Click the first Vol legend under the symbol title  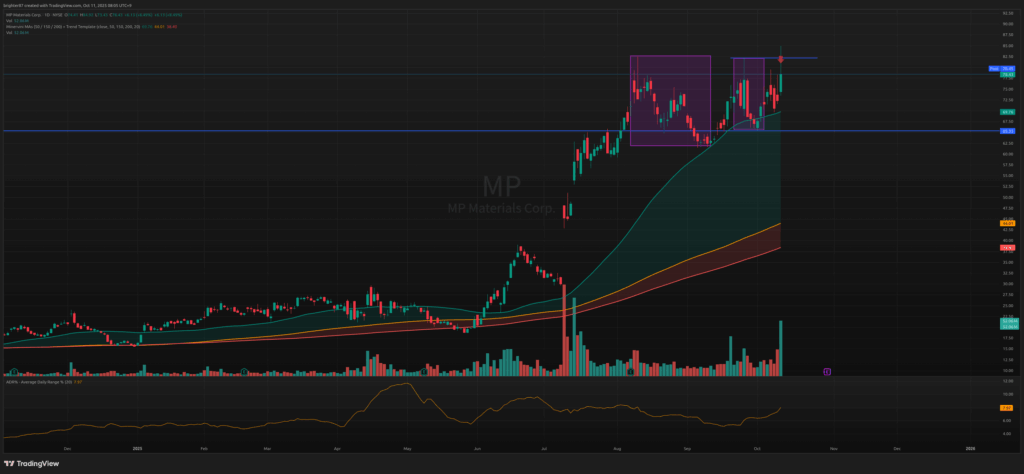12,22
